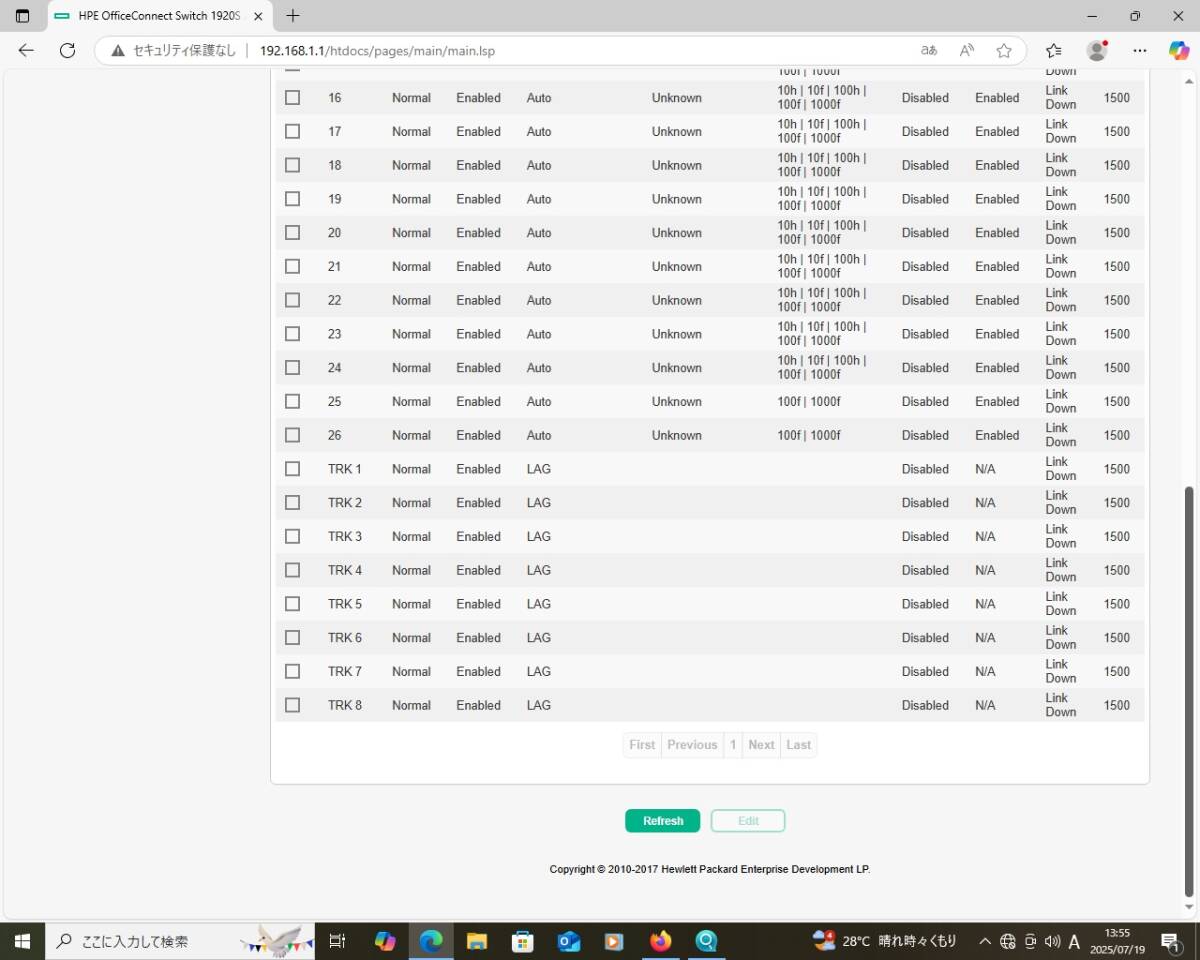Open the volume tray icon

(1052, 941)
